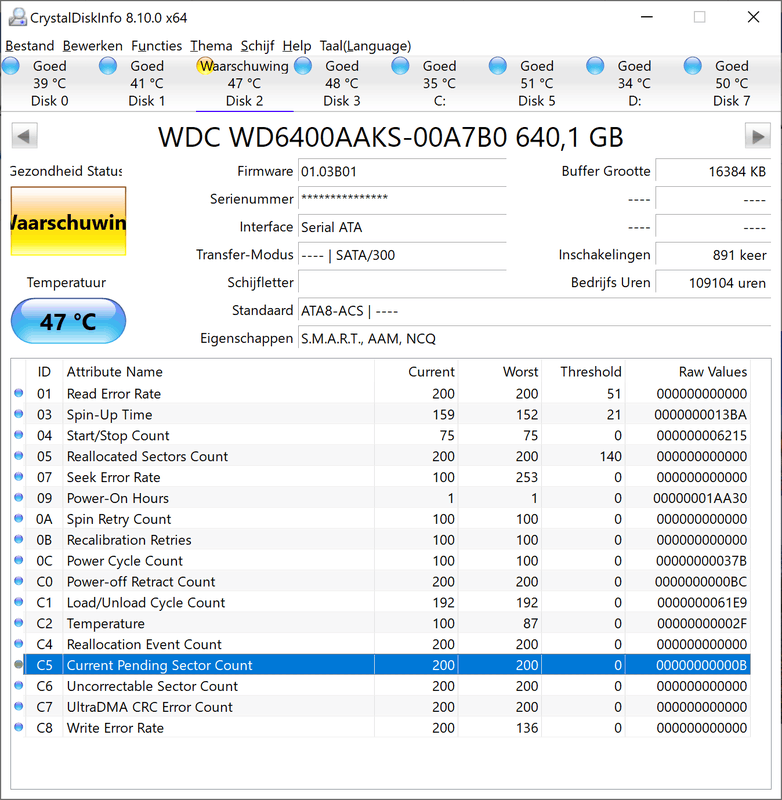Viewport: 782px width, 800px height.
Task: Click status dot for Power-off Retract Count
Action: point(19,581)
